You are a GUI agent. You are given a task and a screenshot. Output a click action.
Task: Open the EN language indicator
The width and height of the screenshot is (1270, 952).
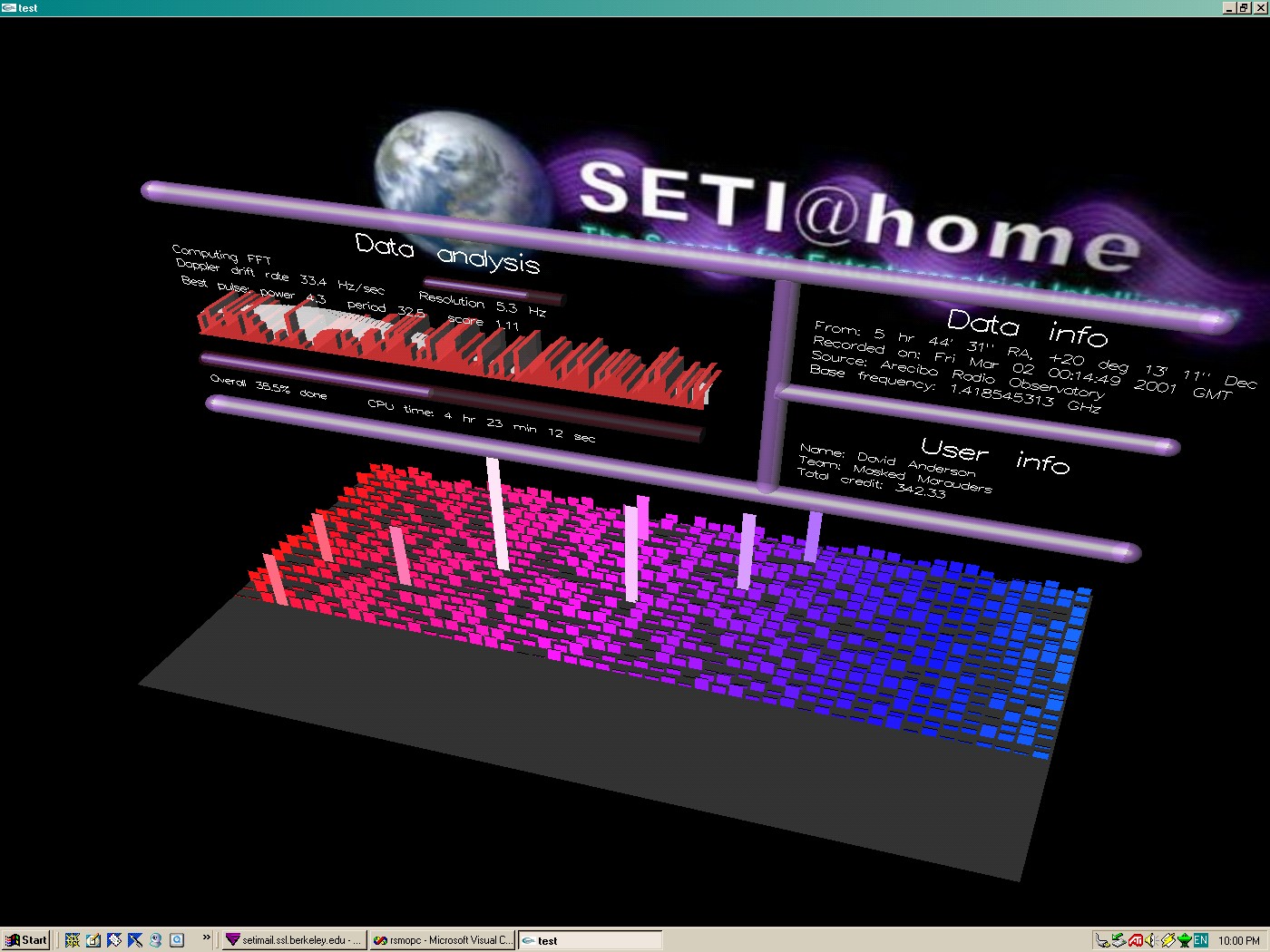(1200, 940)
